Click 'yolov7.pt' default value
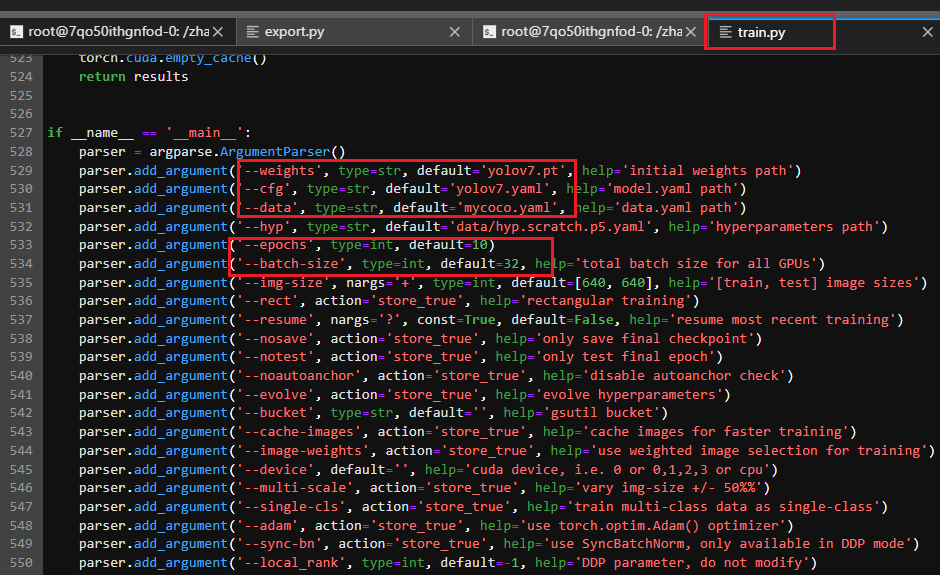Image resolution: width=940 pixels, height=575 pixels. click(523, 170)
